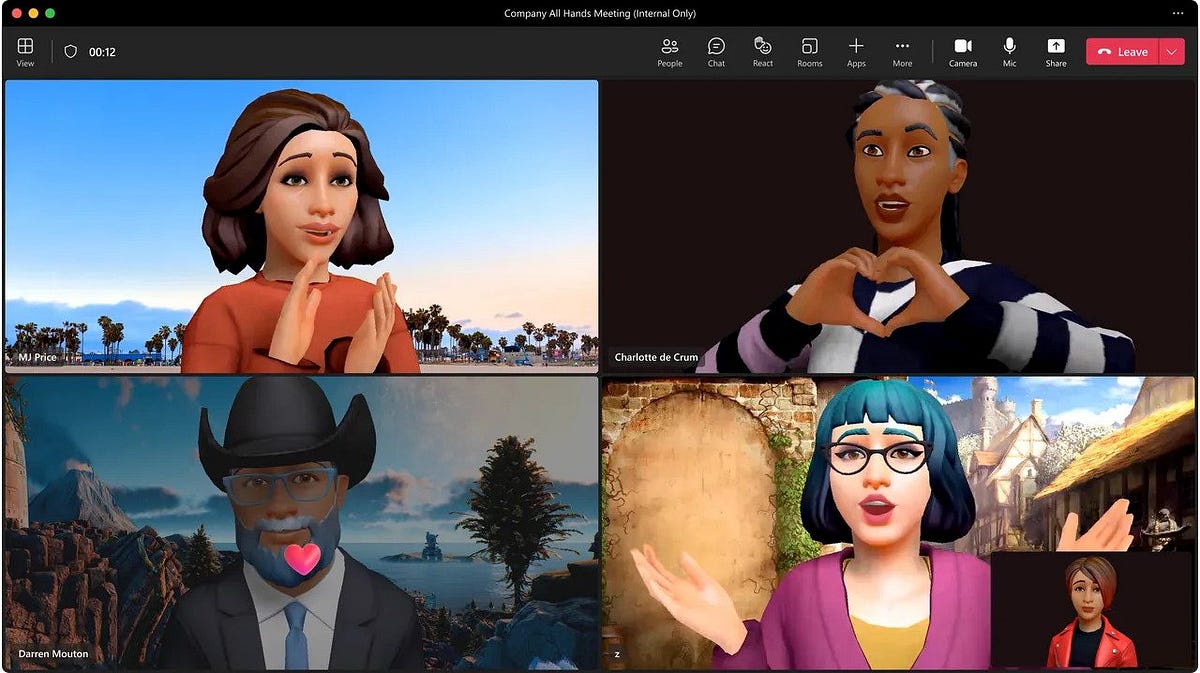The width and height of the screenshot is (1200, 673).
Task: Open the title bar ellipsis menu
Action: [x=1177, y=13]
